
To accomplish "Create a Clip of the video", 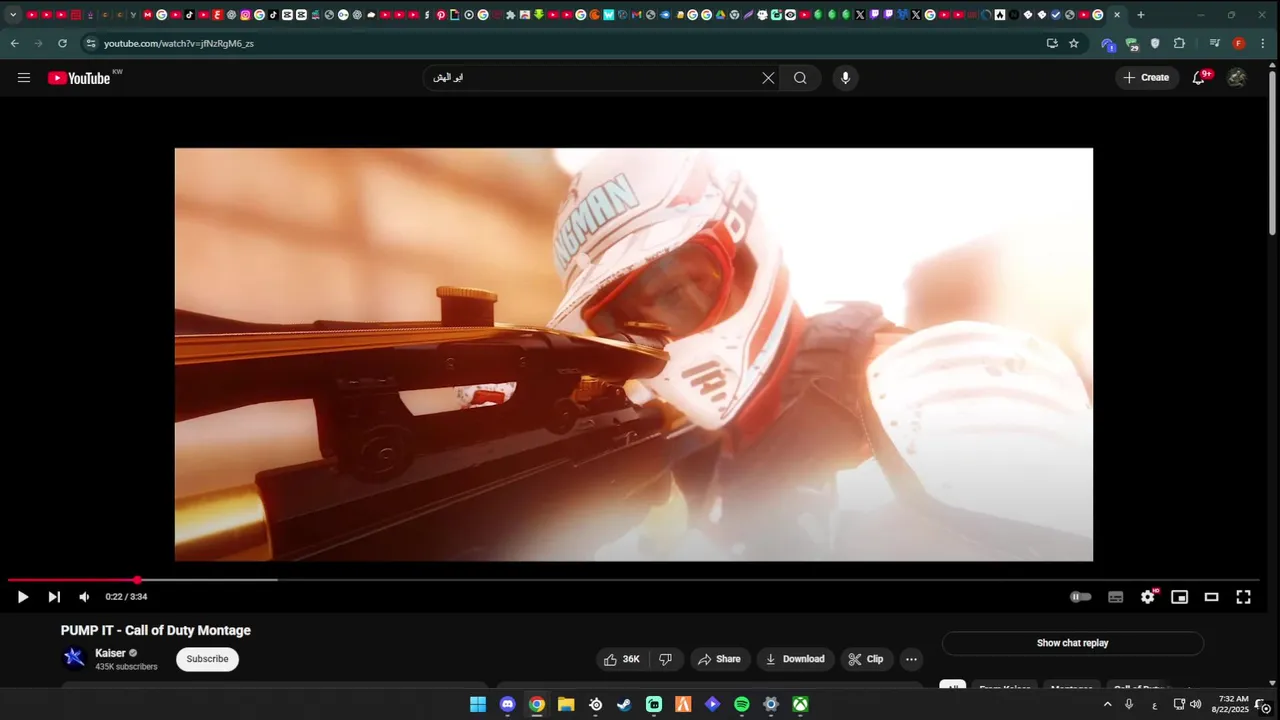I will click(x=866, y=659).
